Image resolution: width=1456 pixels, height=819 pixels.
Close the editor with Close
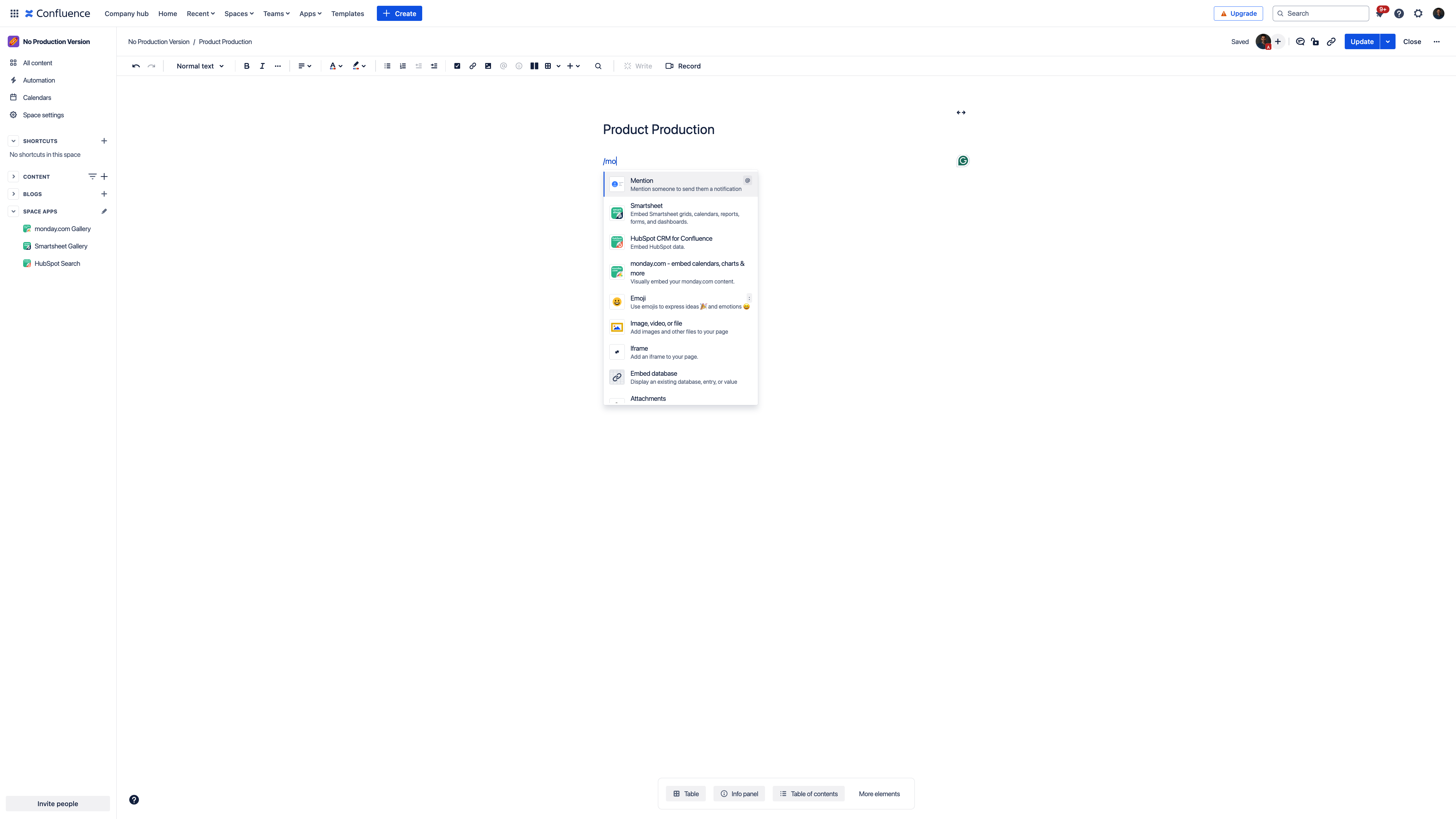click(x=1412, y=42)
